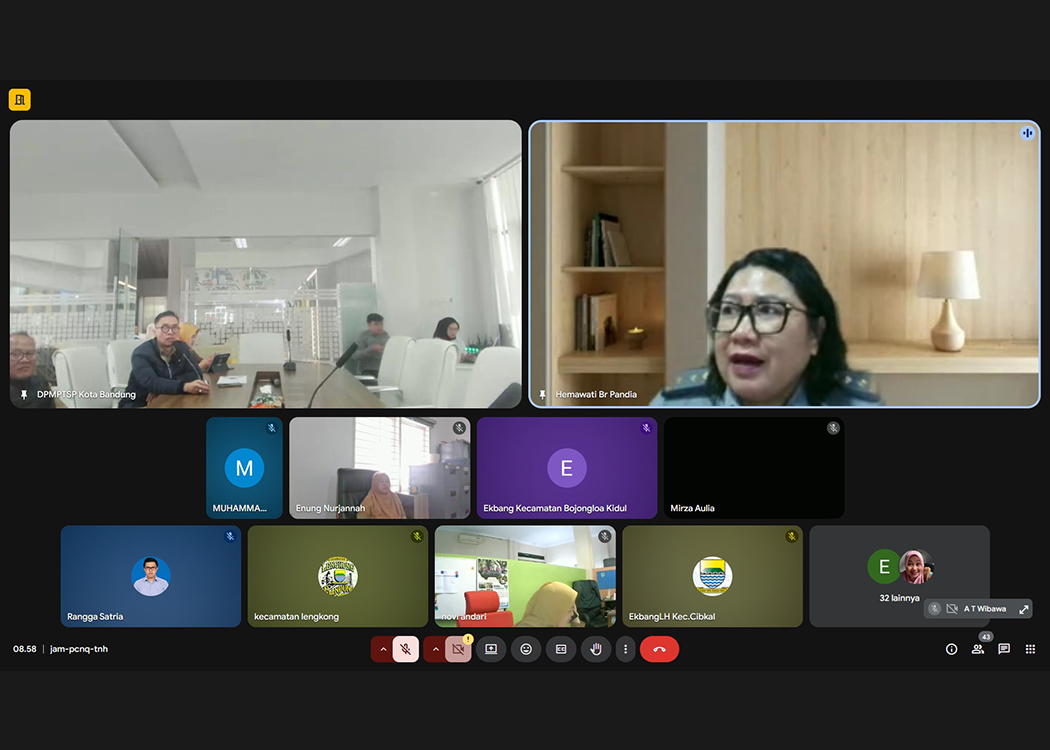Open more options three-dot menu

626,649
